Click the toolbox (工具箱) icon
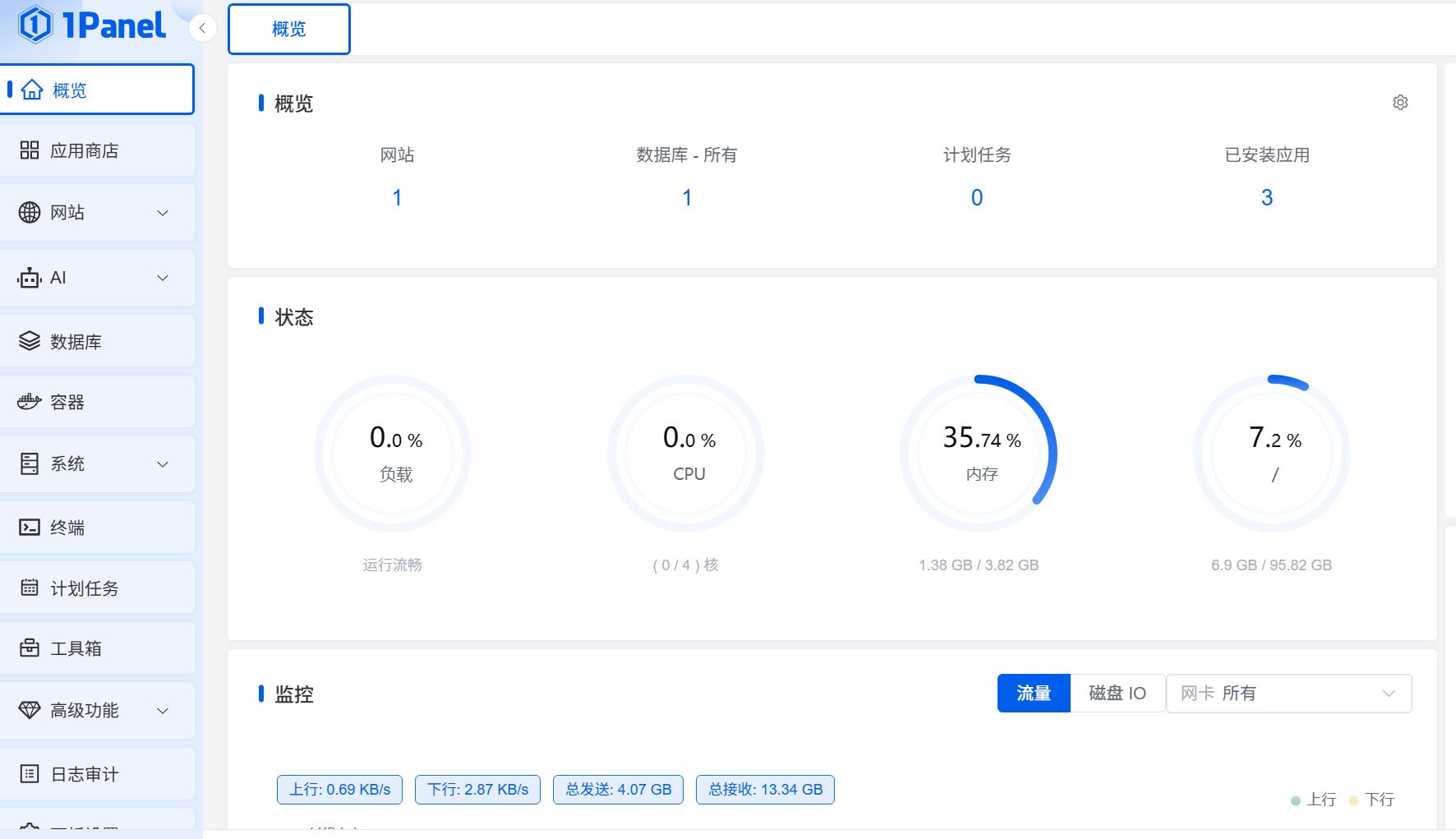1456x839 pixels. (x=30, y=648)
